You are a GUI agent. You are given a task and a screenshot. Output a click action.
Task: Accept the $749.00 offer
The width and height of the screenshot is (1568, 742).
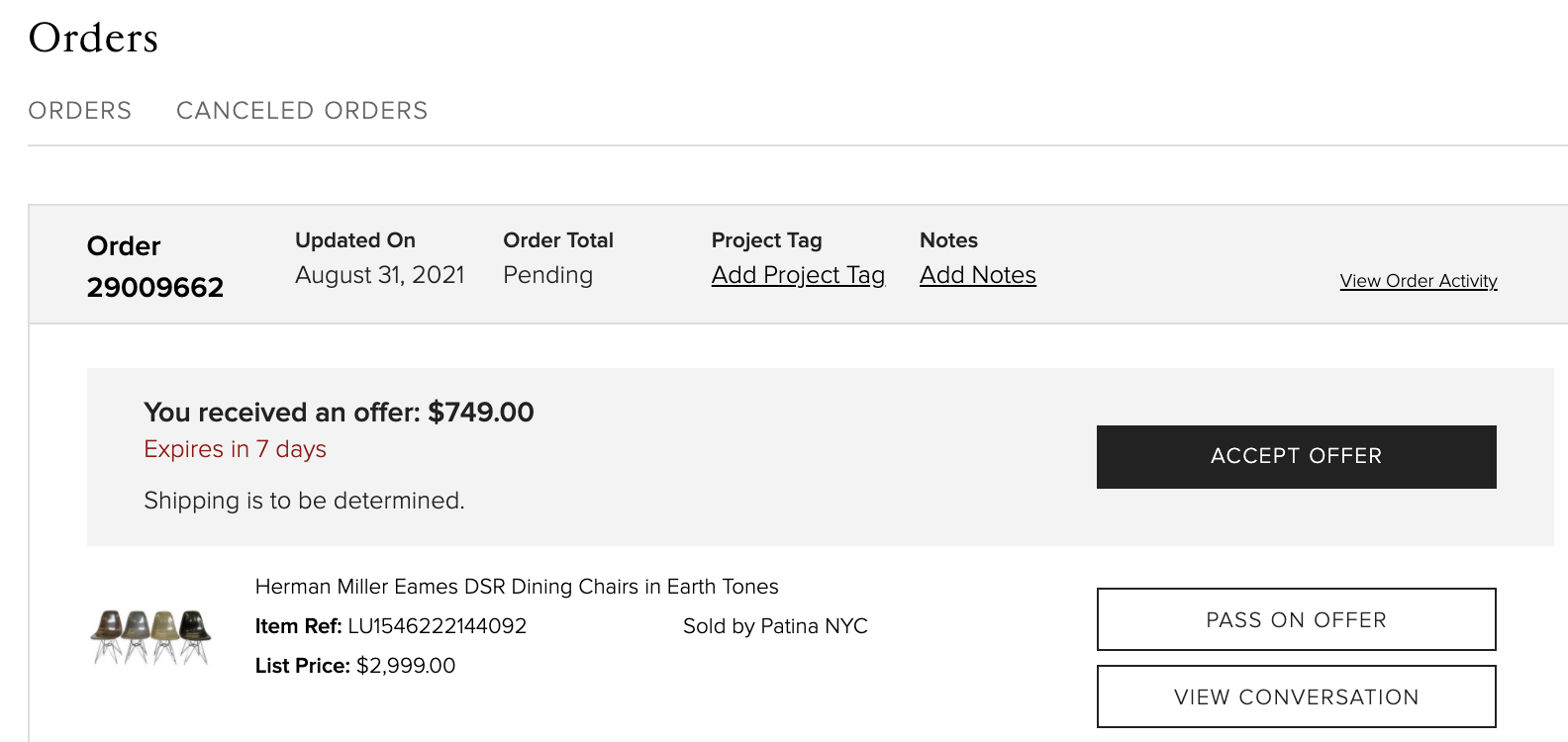pyautogui.click(x=1297, y=457)
